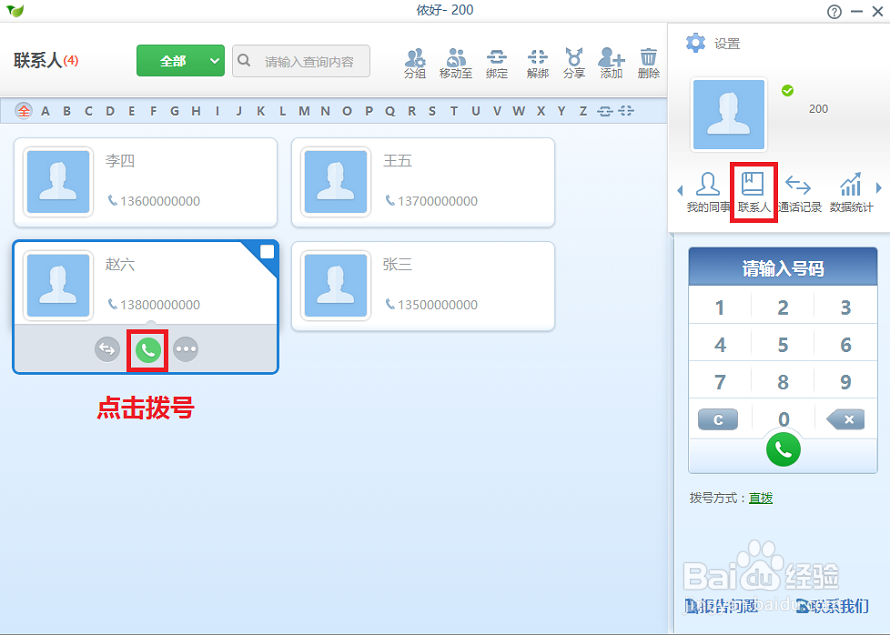Open the 全部 filter dropdown
The image size is (890, 635).
coord(180,60)
